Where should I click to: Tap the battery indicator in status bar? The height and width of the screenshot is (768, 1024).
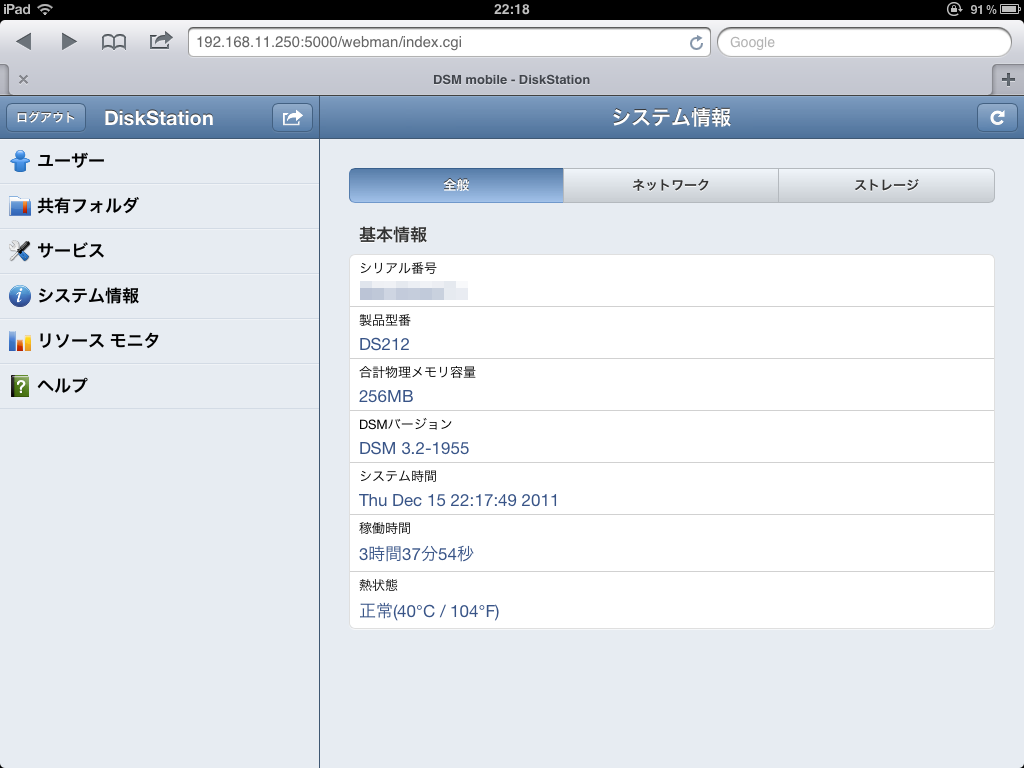click(x=1008, y=9)
